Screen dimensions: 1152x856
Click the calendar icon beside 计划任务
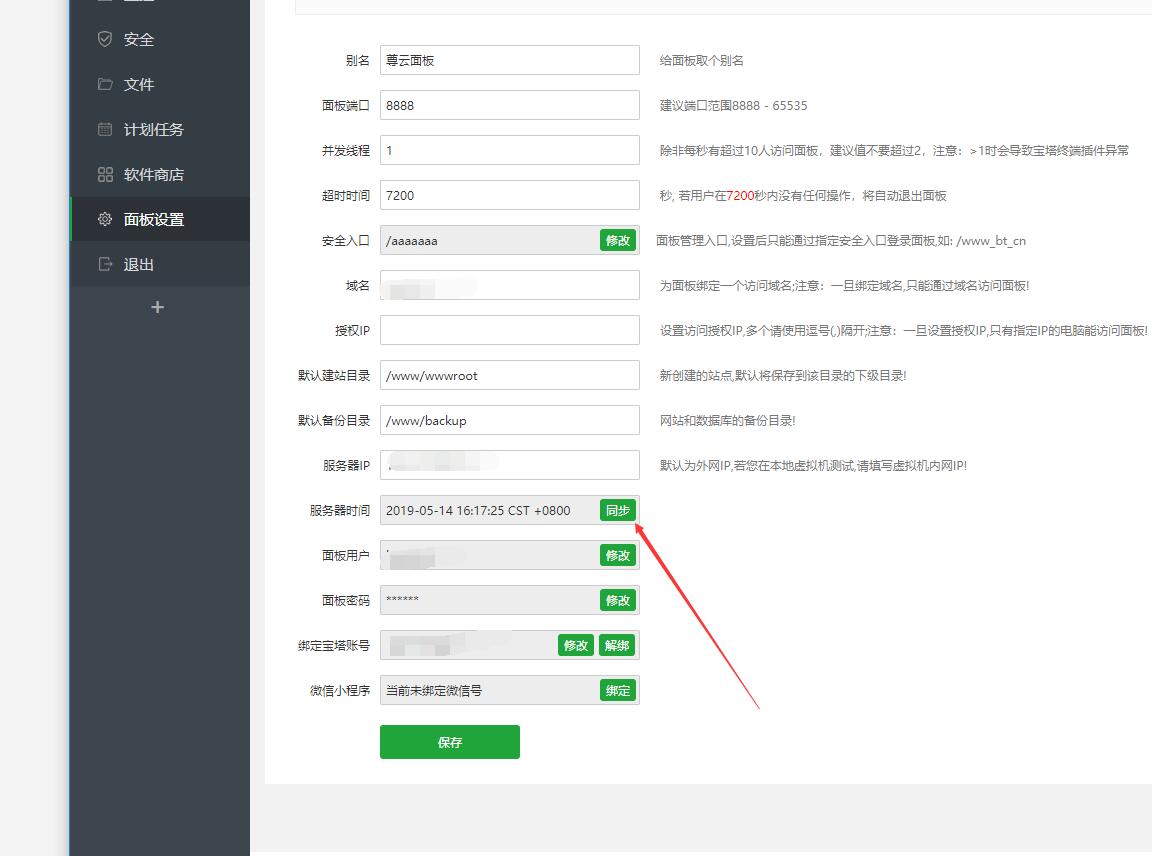[105, 129]
